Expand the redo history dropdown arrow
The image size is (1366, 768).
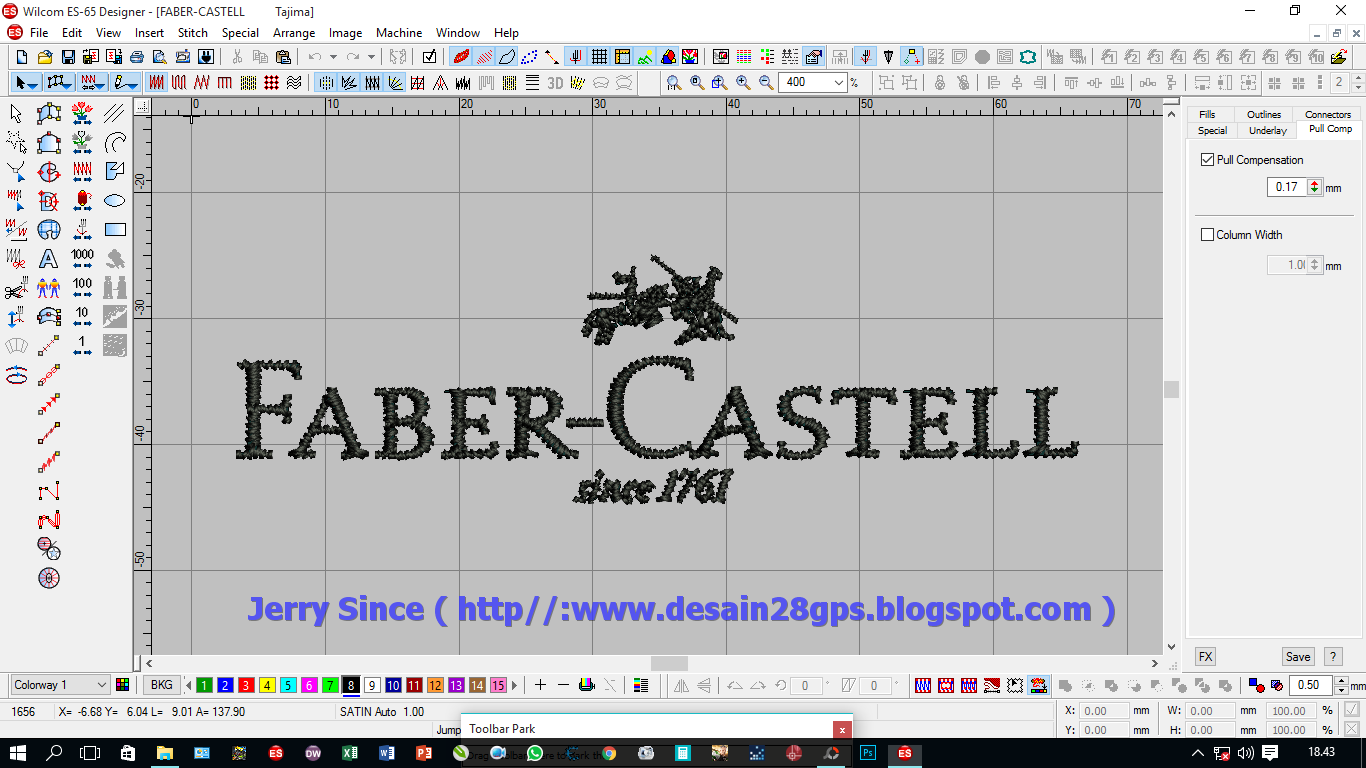coord(372,57)
